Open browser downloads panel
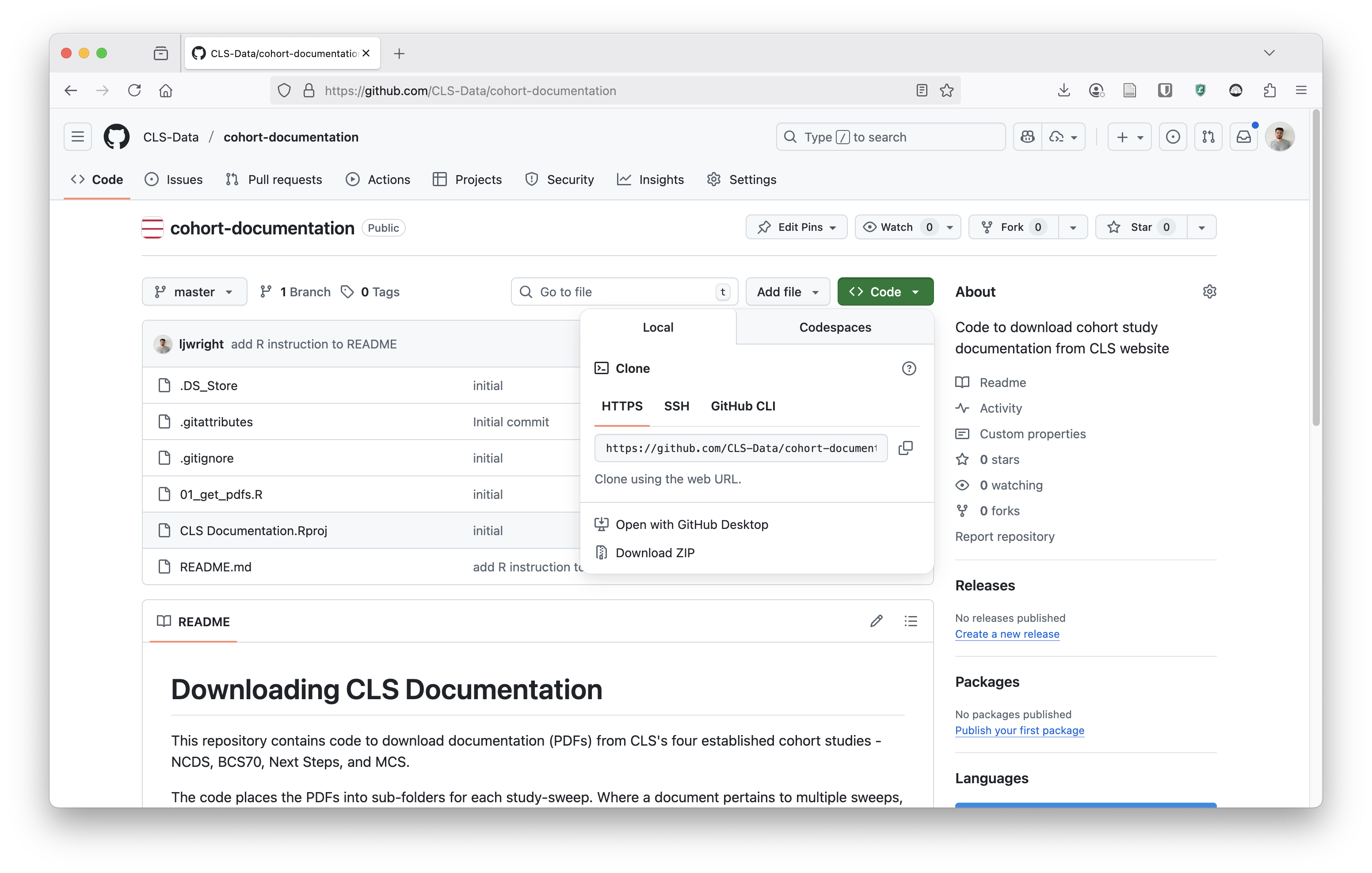 point(1063,90)
